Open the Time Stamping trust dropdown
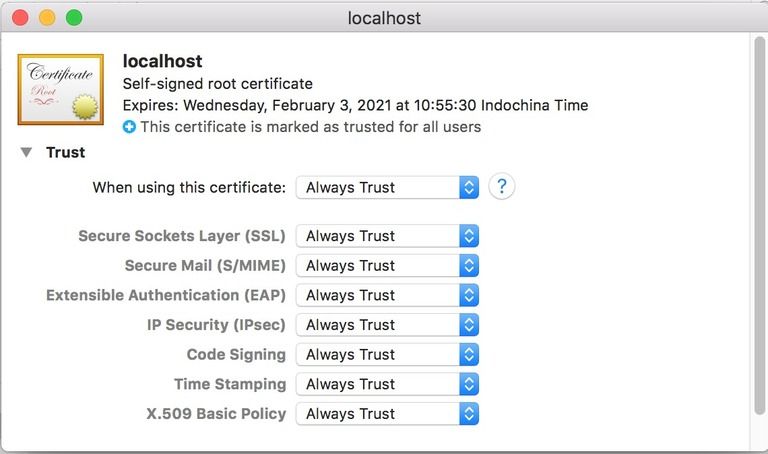Image resolution: width=768 pixels, height=454 pixels. tap(387, 384)
